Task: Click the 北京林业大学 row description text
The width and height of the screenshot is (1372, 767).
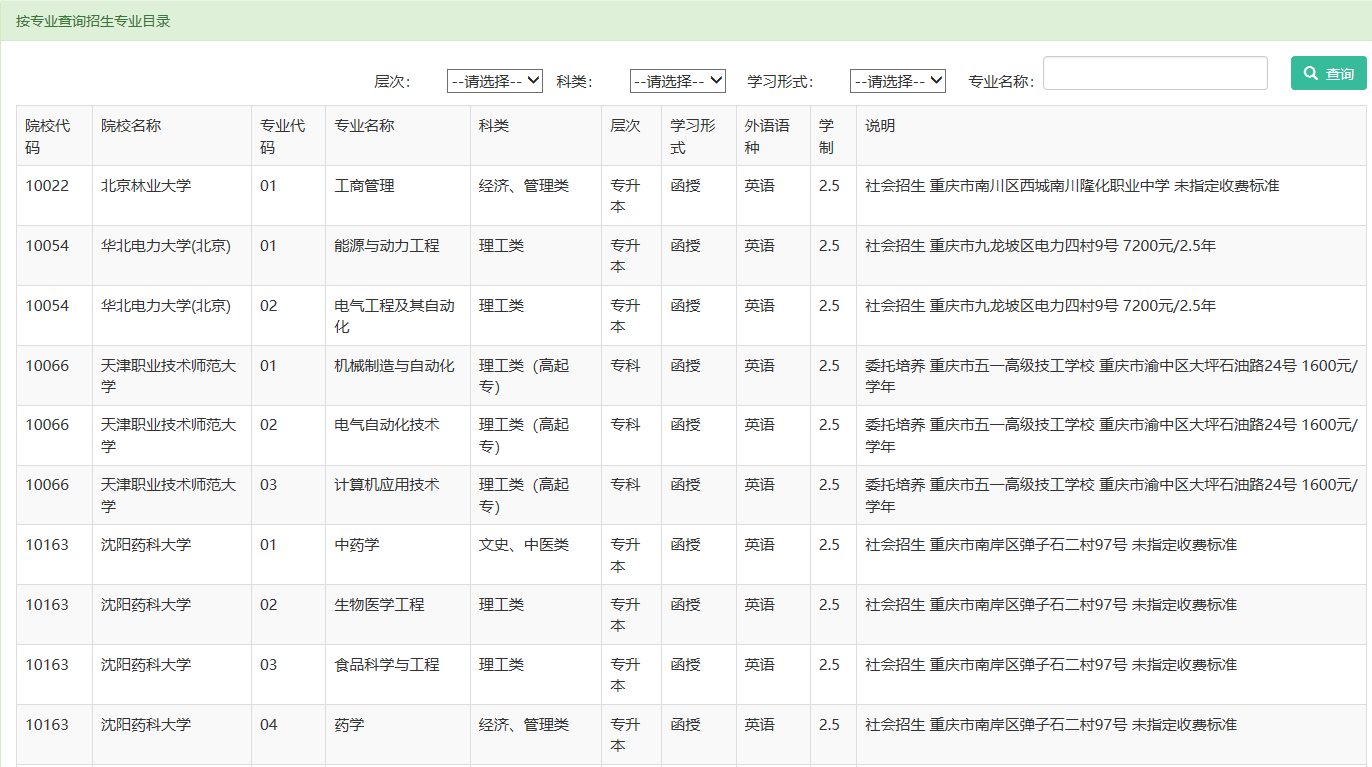Action: tap(1072, 186)
